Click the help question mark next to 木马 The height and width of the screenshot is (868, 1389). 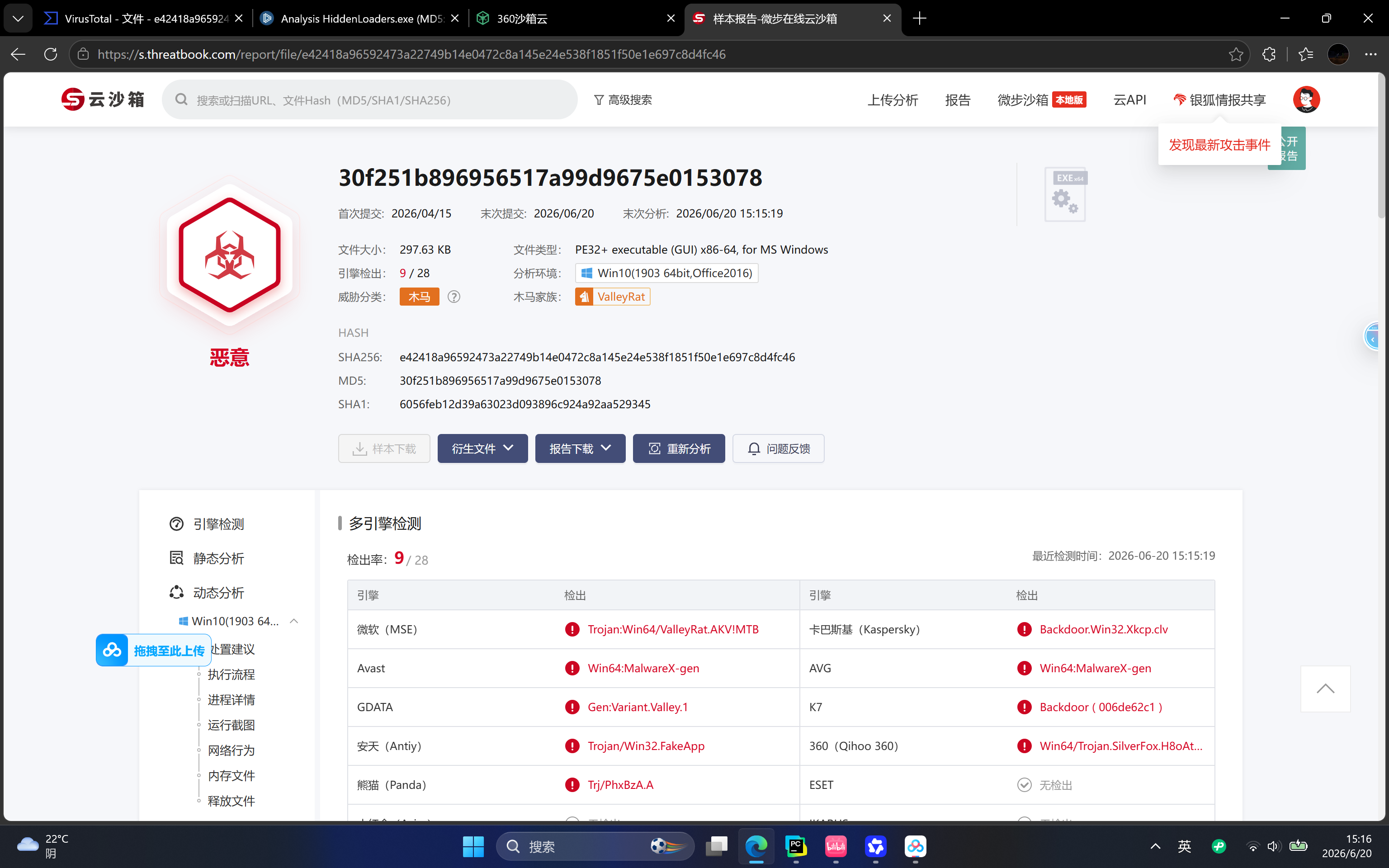(x=454, y=297)
